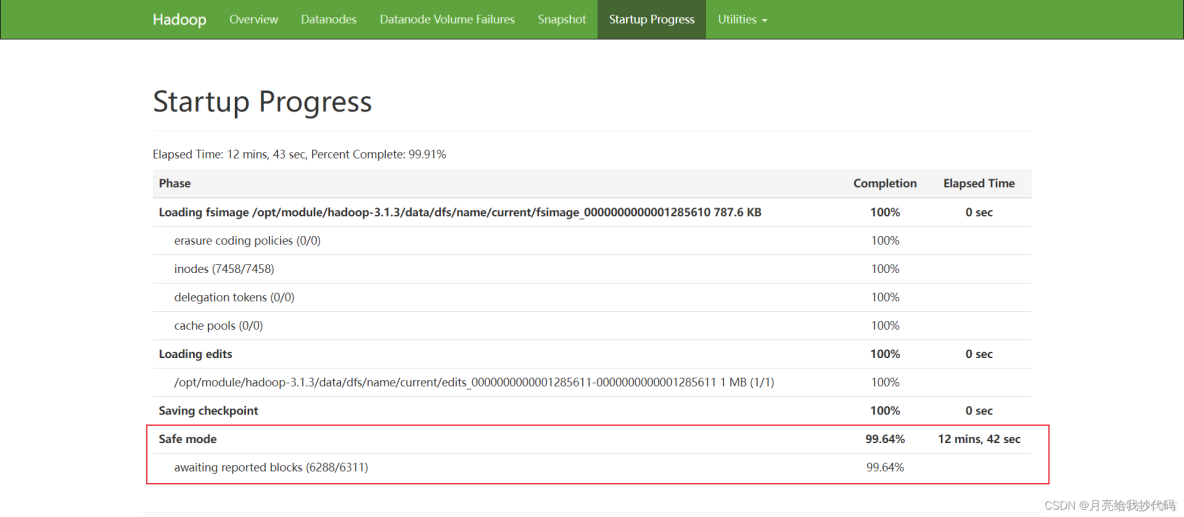Click the Safe mode phase label

point(188,439)
